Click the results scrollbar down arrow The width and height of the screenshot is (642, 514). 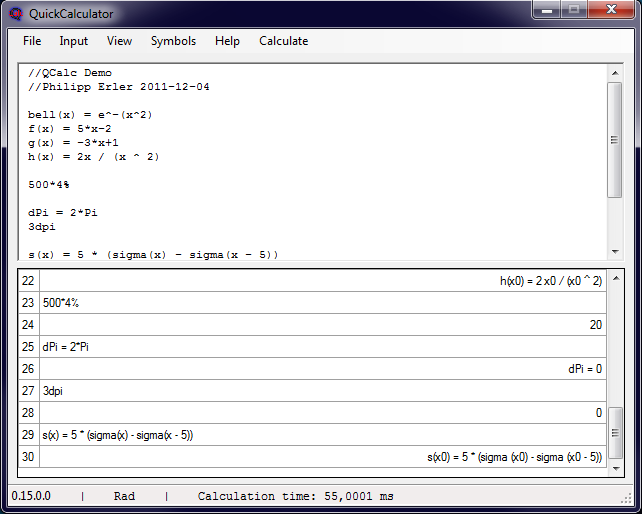(x=616, y=469)
